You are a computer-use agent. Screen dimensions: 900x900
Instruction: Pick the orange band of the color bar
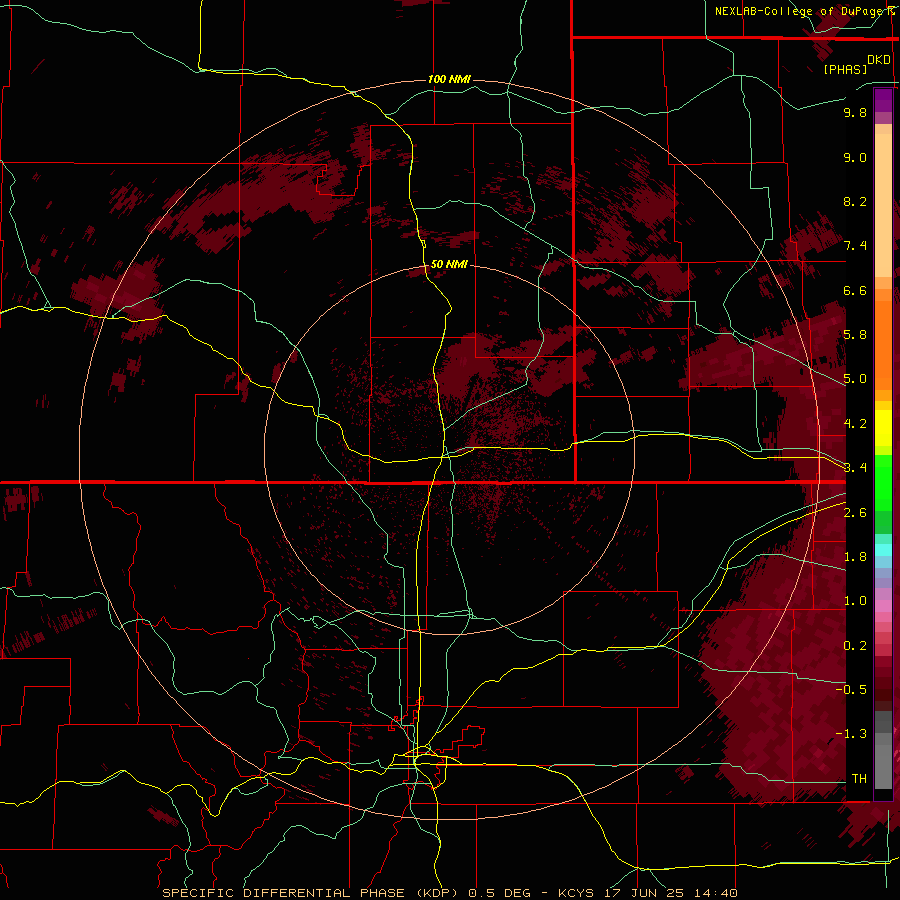click(x=883, y=346)
